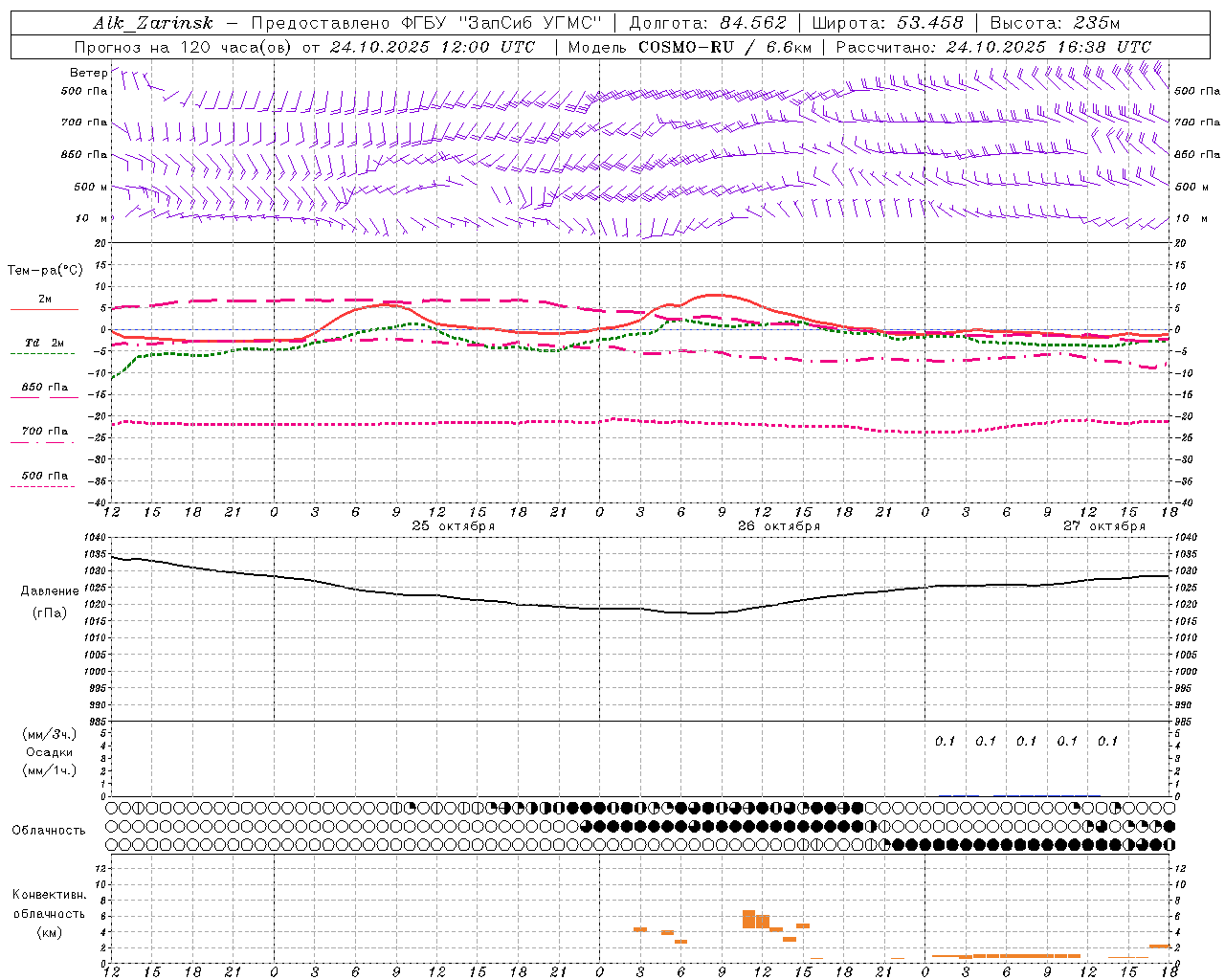Click the longitude value 84.562
This screenshot has height=980, width=1225.
[753, 23]
